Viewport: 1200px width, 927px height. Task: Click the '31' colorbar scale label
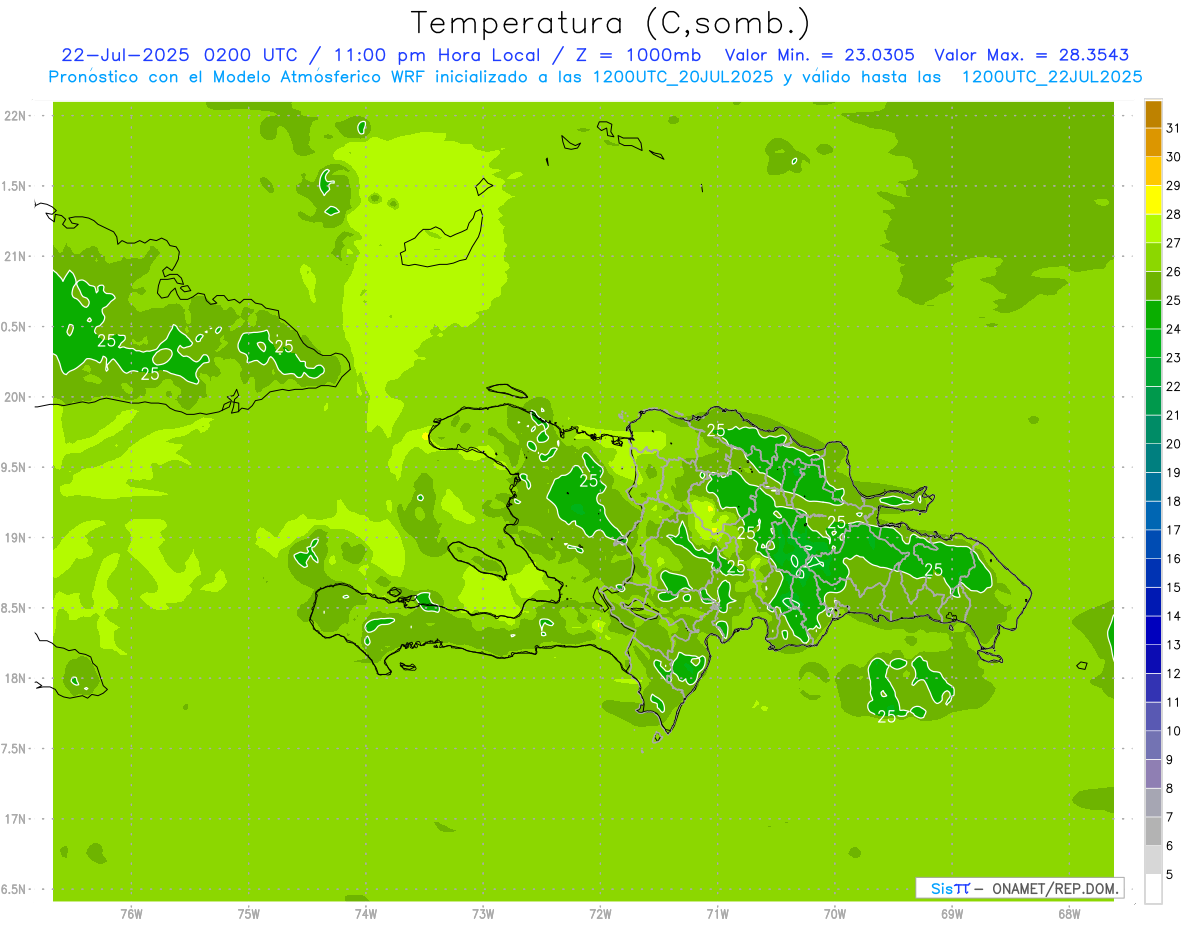tap(1174, 128)
